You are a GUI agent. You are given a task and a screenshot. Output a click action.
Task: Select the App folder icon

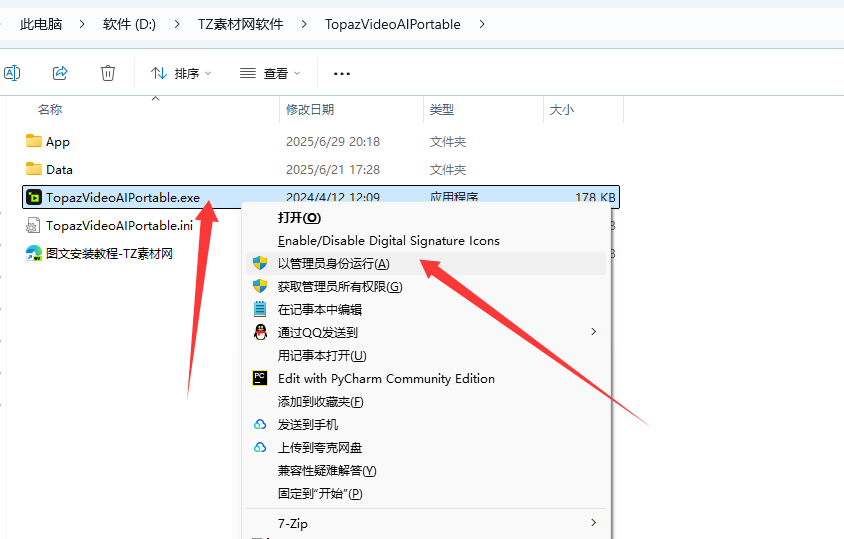(33, 141)
